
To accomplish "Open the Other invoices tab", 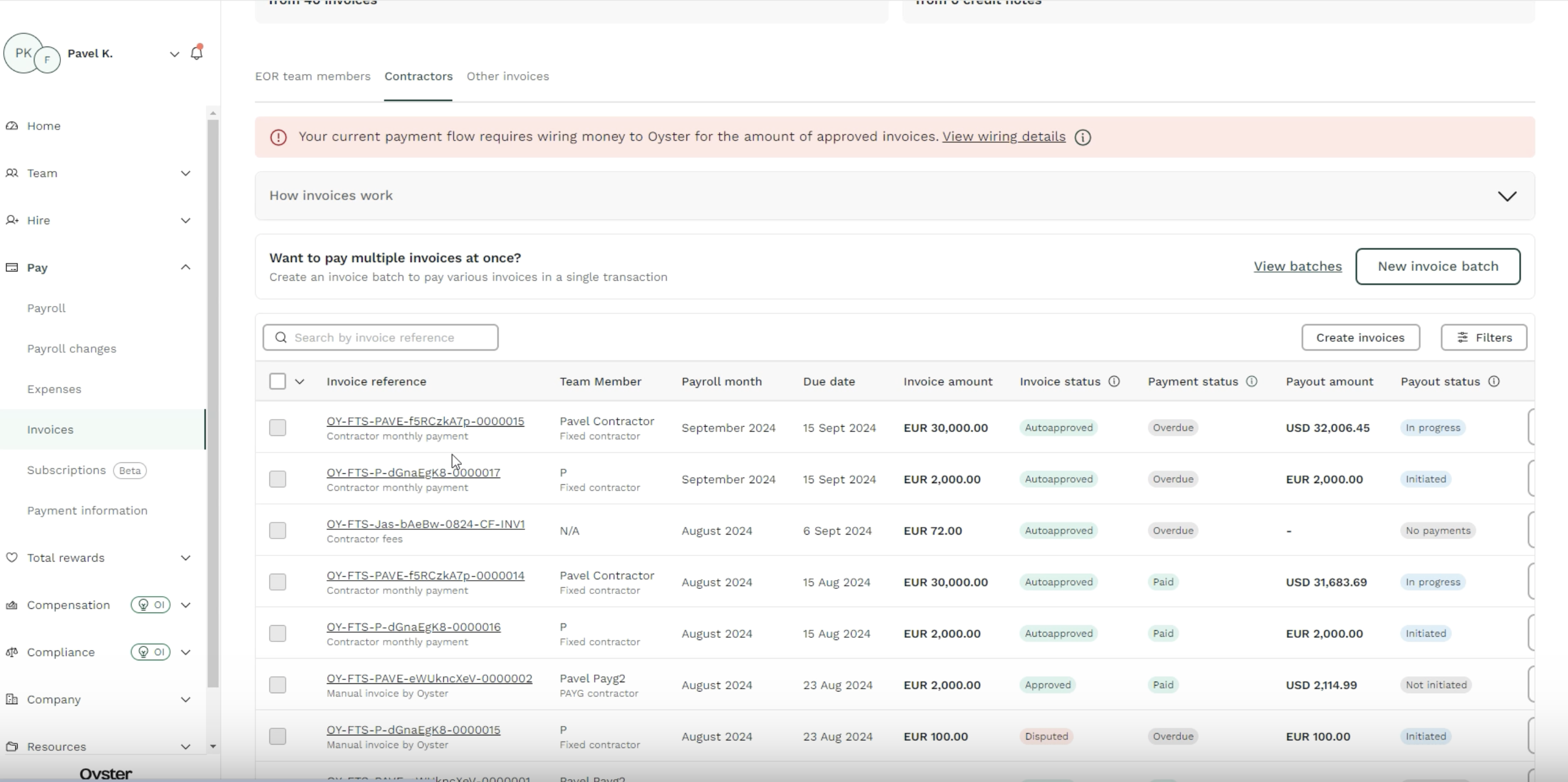I will (507, 76).
